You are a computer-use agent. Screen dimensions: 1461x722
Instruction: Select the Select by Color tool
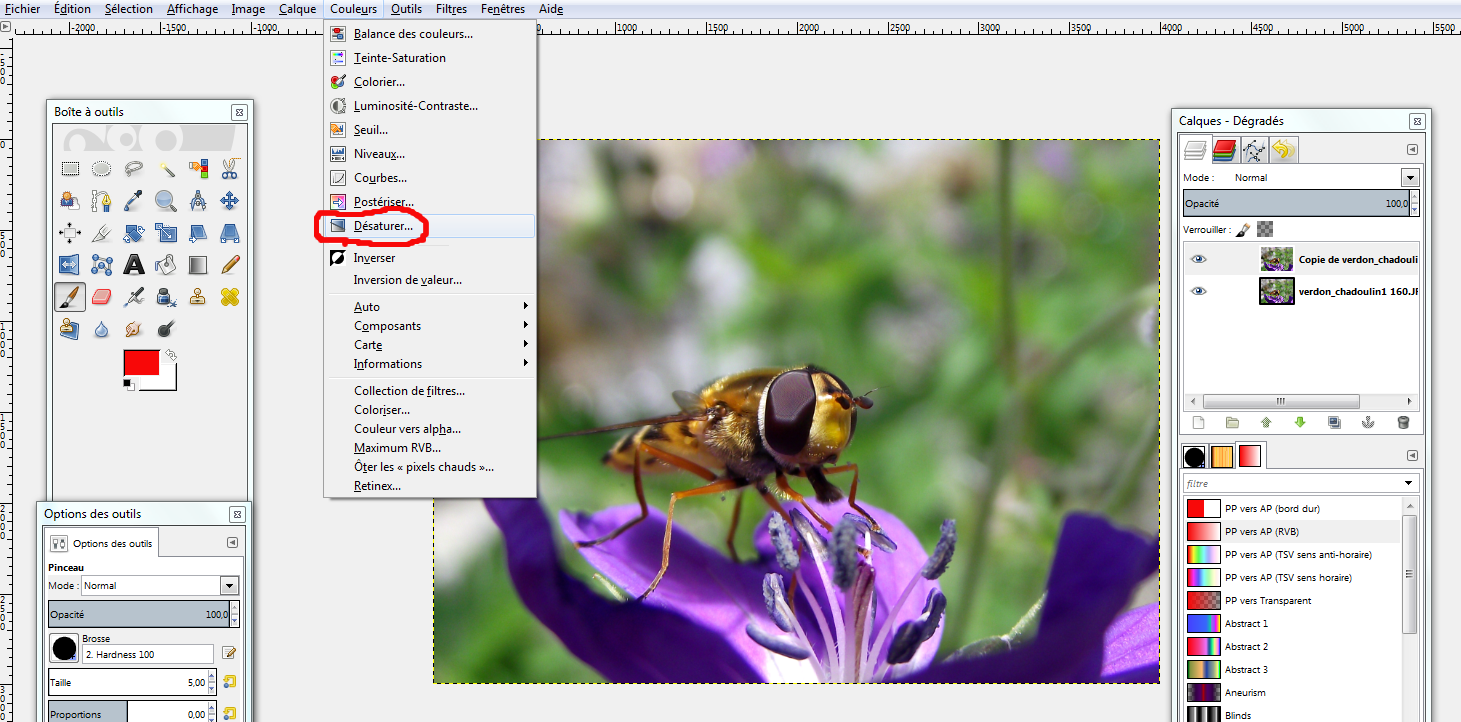pyautogui.click(x=198, y=169)
